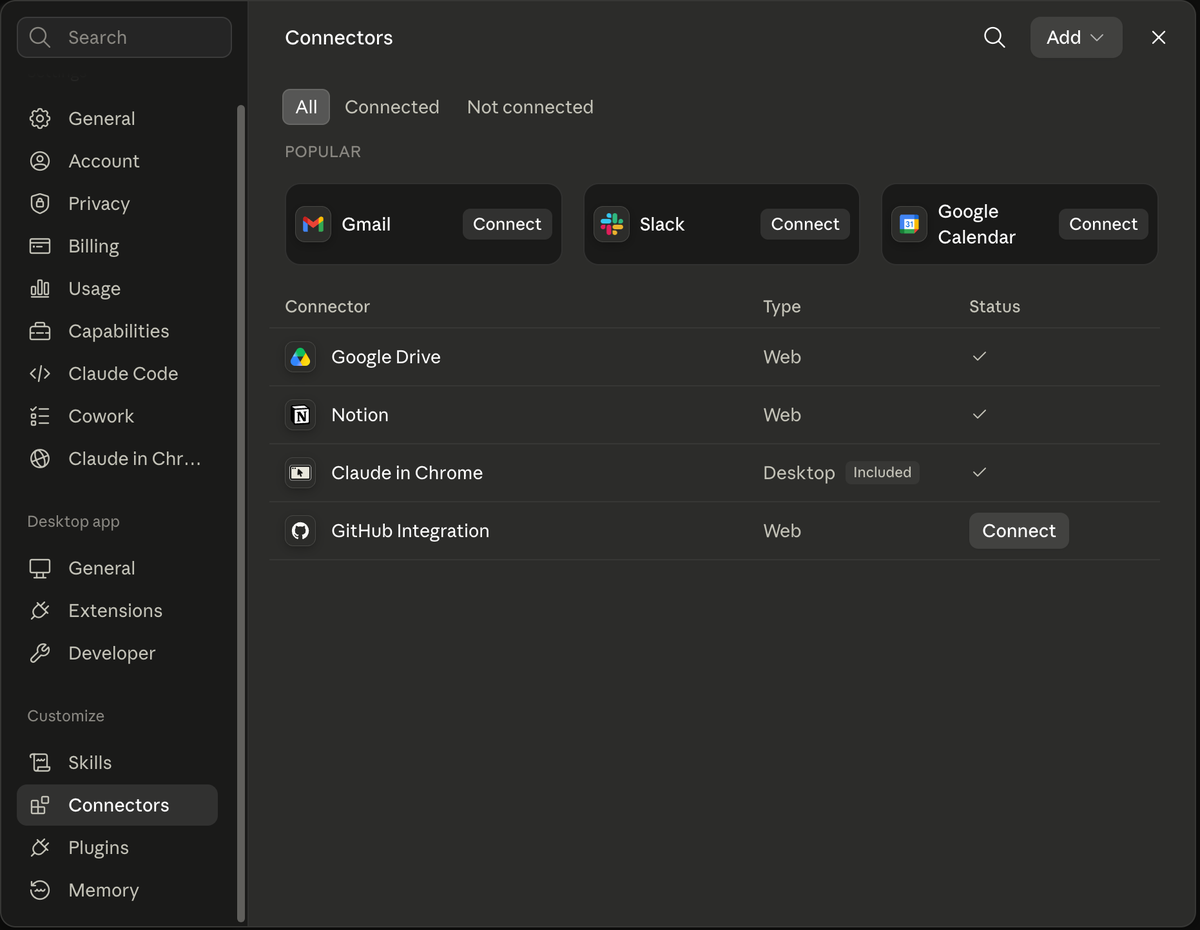Open the Account settings page
Screen dimensions: 1200x930
pos(117,161)
